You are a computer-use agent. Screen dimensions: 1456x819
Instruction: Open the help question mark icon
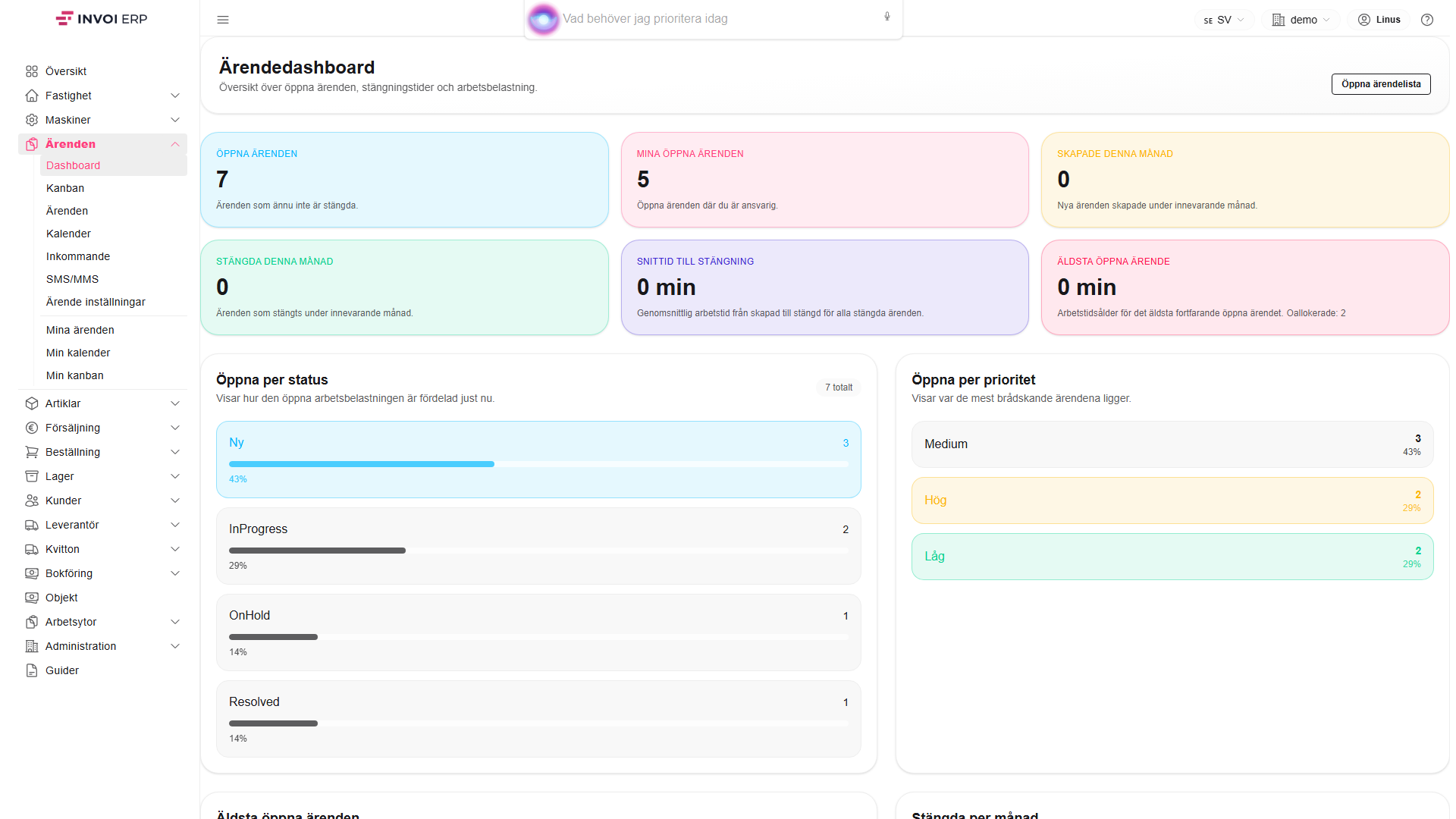coord(1427,20)
